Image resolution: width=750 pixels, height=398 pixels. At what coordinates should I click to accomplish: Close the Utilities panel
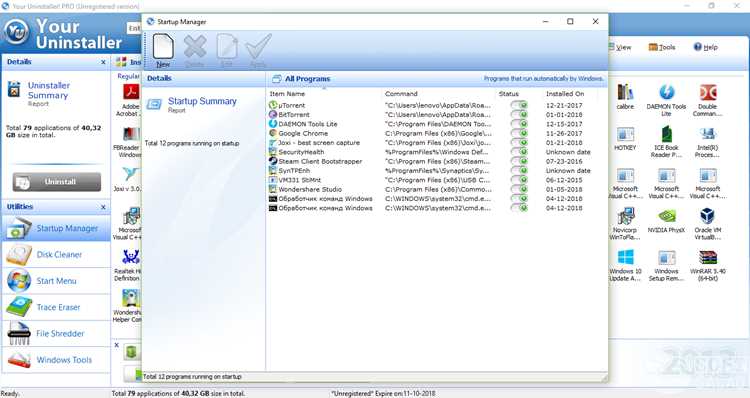[103, 207]
